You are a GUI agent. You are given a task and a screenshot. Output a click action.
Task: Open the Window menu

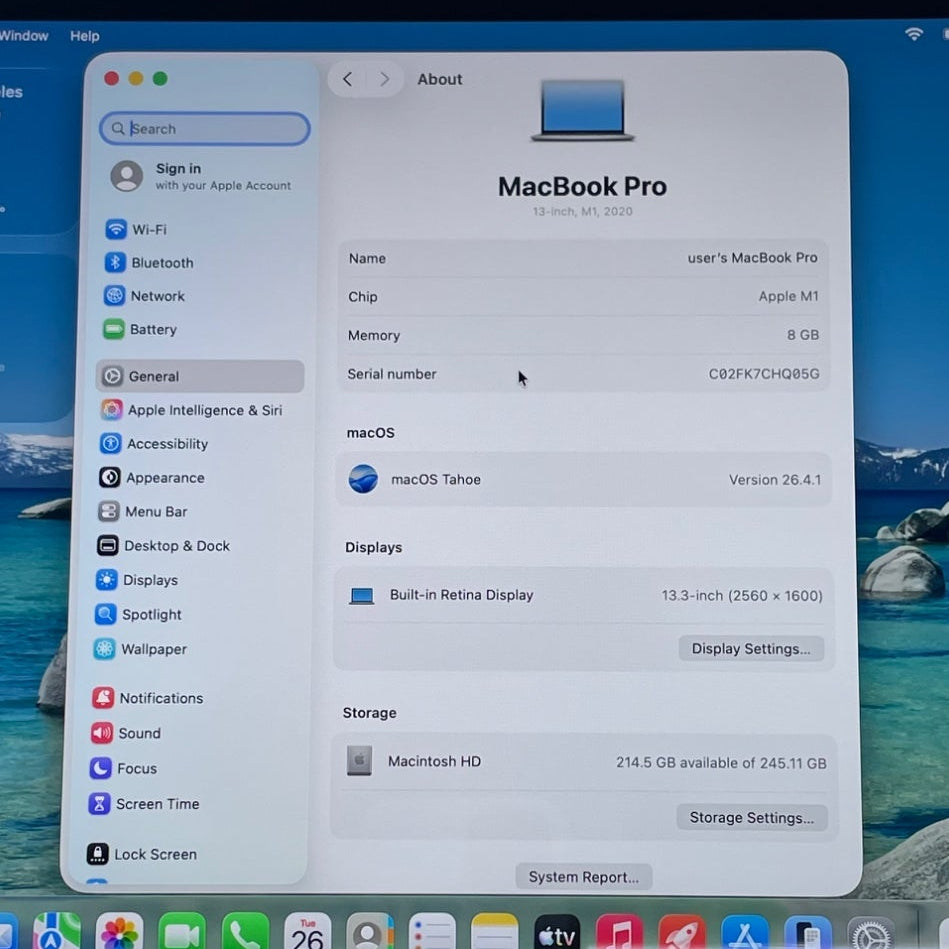24,36
